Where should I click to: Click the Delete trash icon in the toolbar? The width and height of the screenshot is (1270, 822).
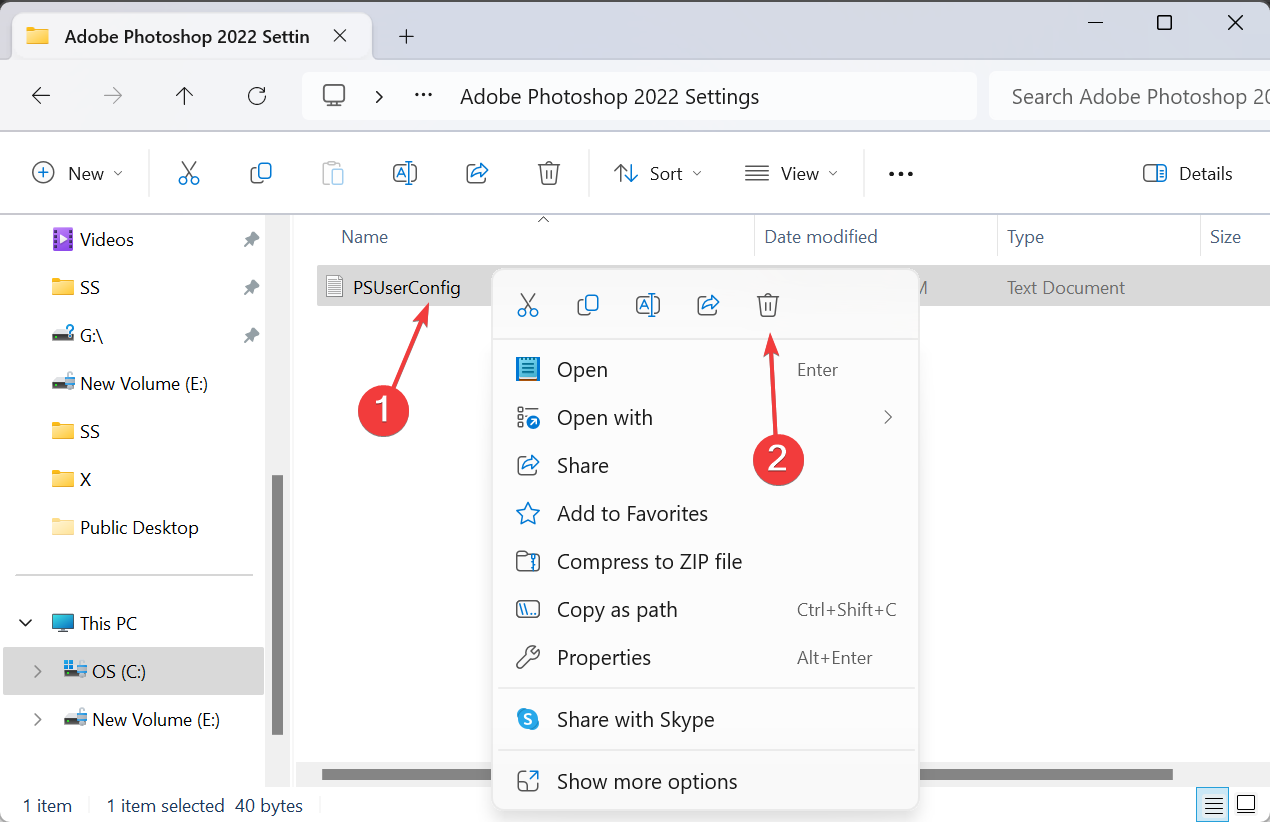tap(548, 173)
